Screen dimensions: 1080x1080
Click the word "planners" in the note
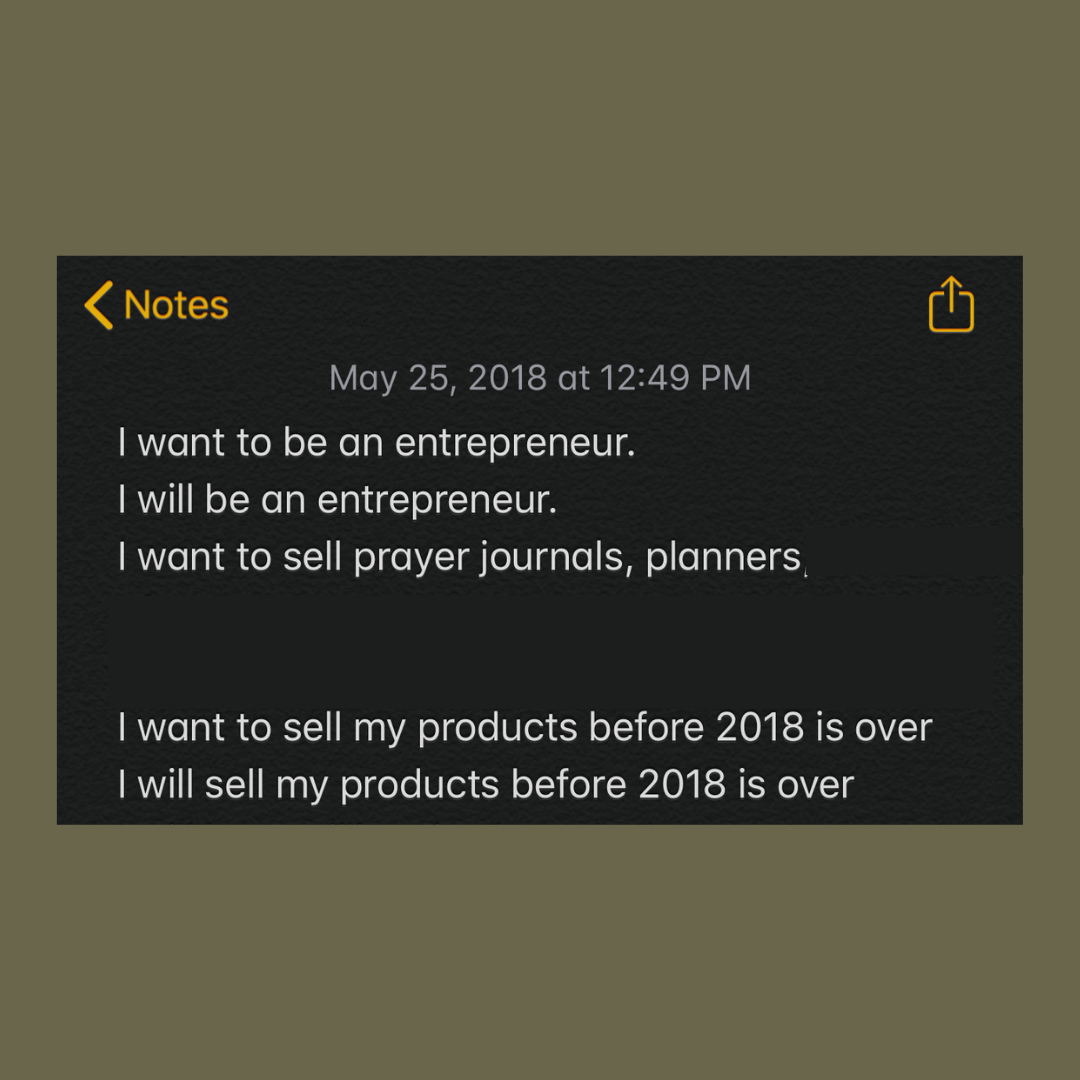723,558
